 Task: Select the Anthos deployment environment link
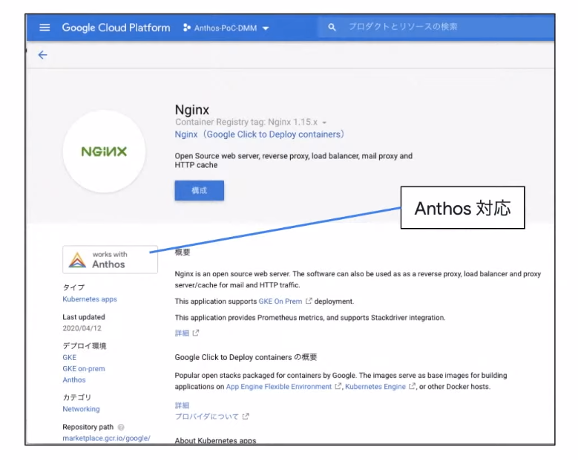(74, 380)
